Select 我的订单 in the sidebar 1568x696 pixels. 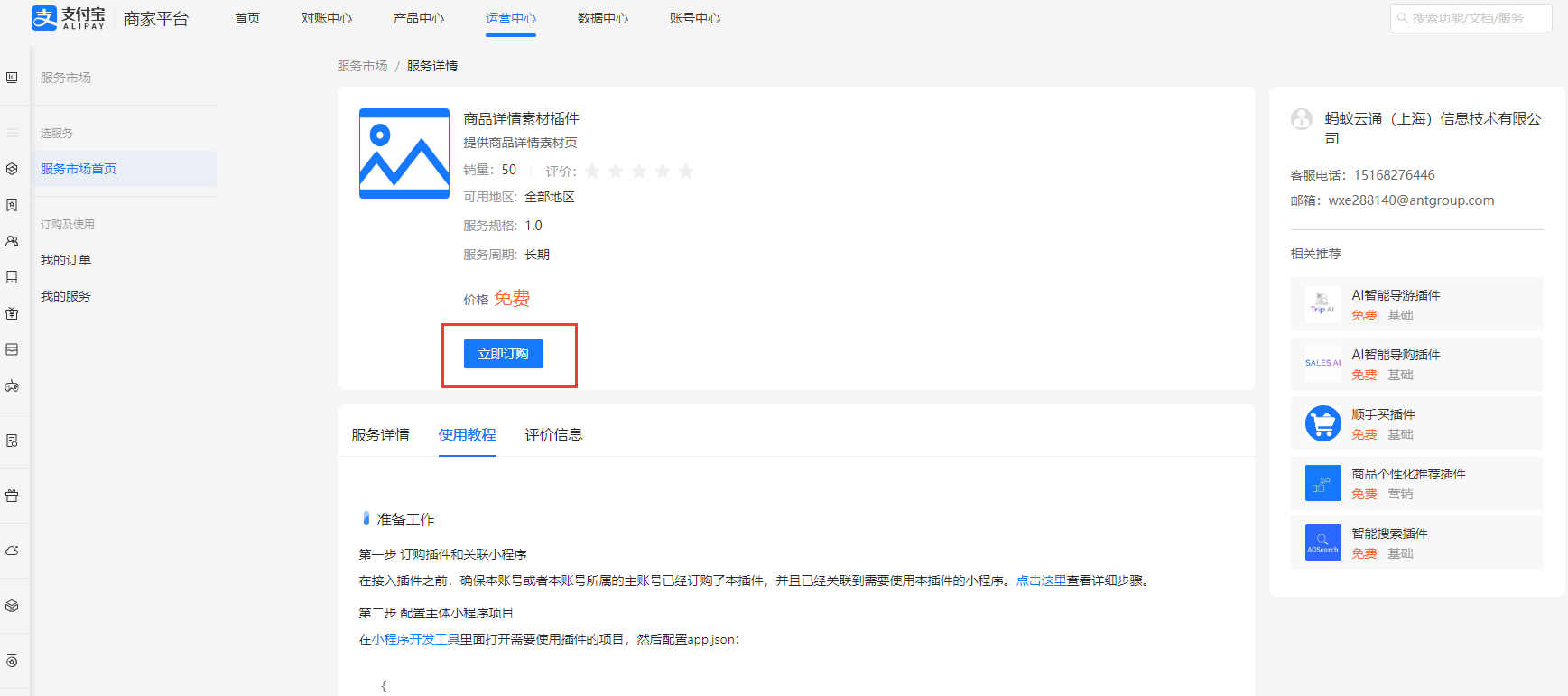[66, 260]
